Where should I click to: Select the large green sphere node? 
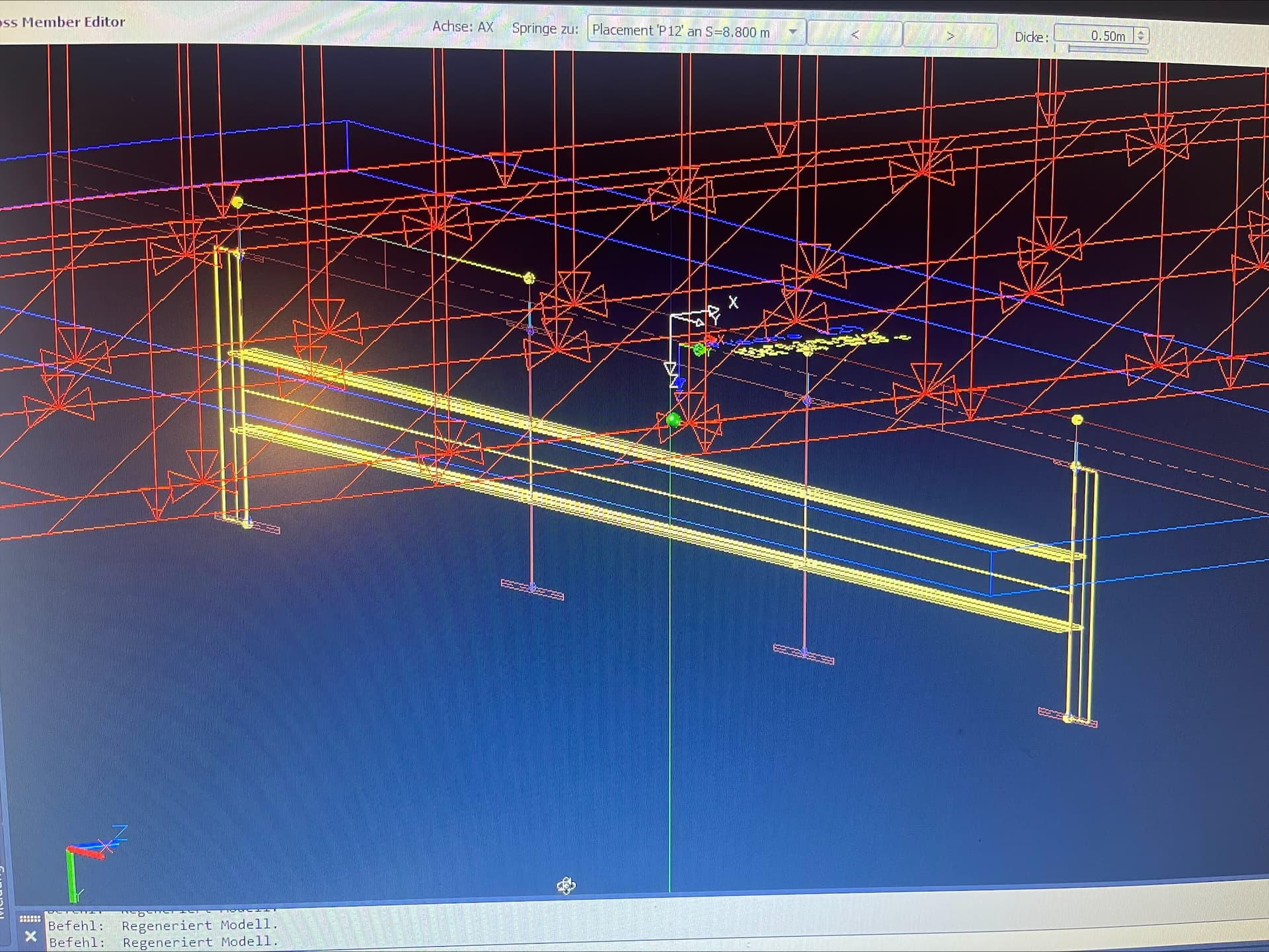(x=673, y=420)
